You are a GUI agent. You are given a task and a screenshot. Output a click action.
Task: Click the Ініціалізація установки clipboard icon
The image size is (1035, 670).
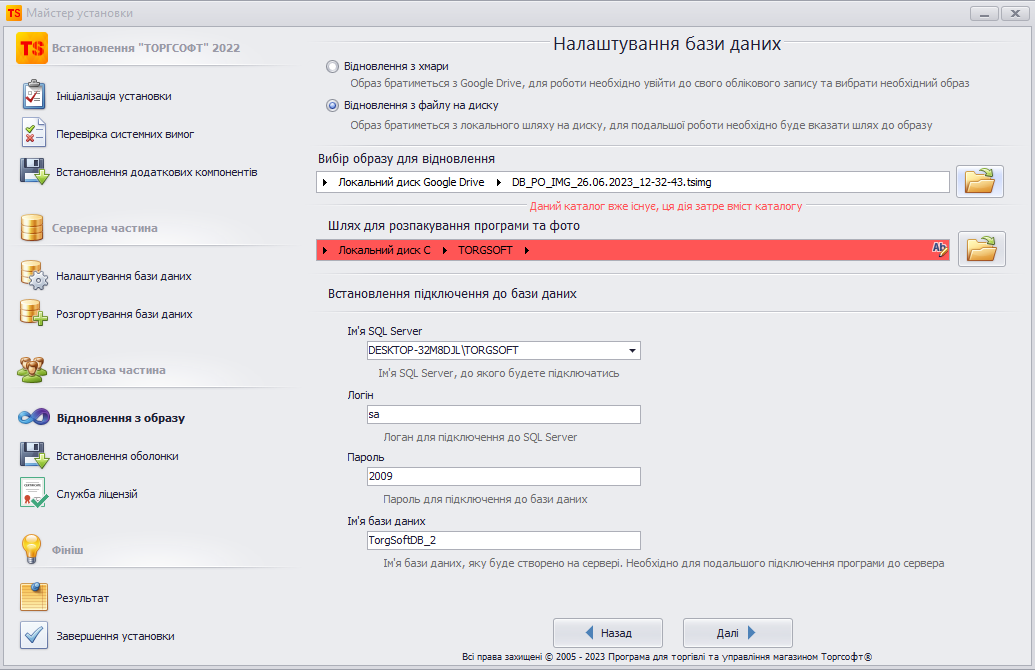pos(34,96)
